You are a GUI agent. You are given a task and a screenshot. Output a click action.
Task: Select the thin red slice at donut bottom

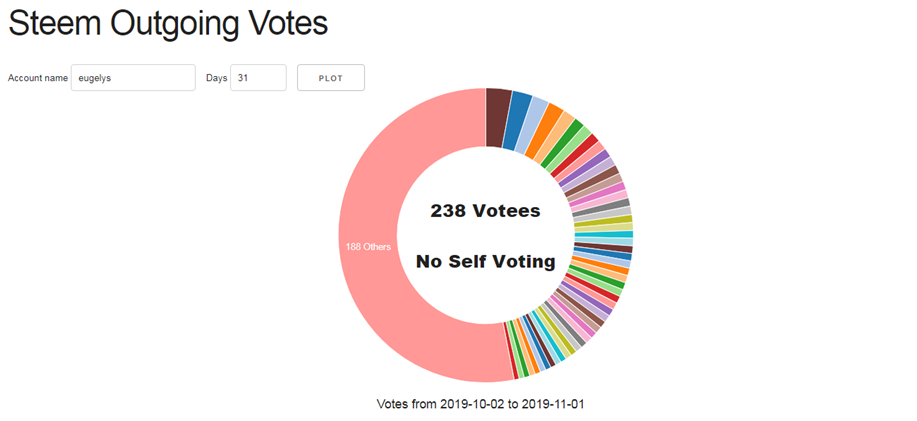coord(512,351)
